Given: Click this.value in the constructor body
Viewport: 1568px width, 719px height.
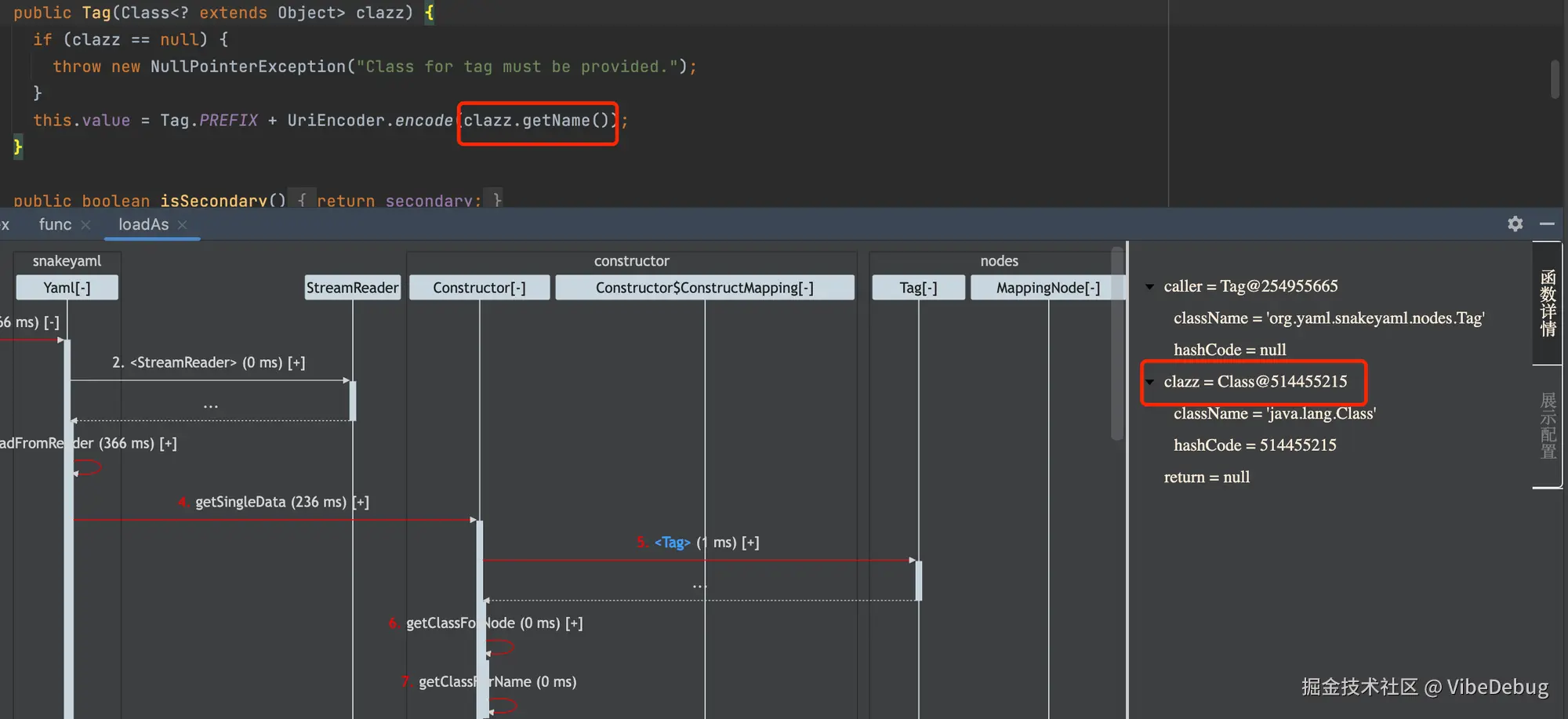Looking at the screenshot, I should (82, 121).
